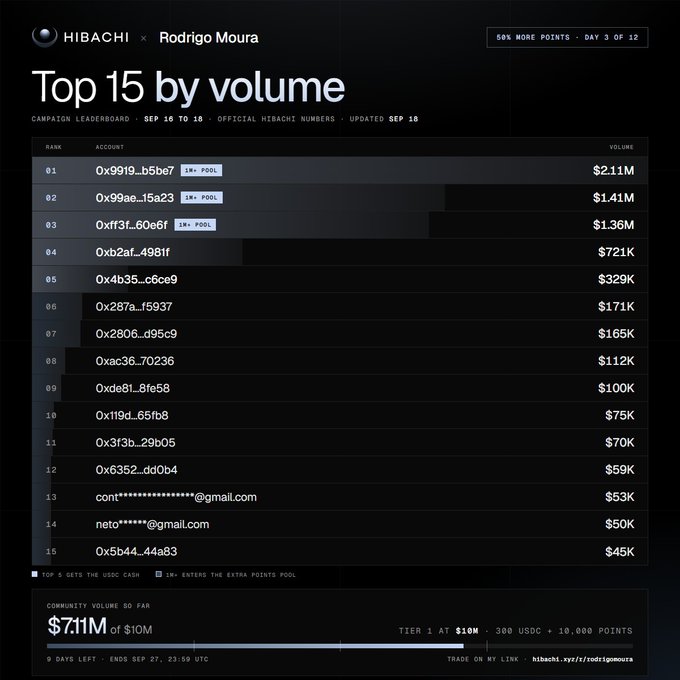This screenshot has height=680, width=680.
Task: Select account 0xde81...8fe58
Action: (x=133, y=388)
